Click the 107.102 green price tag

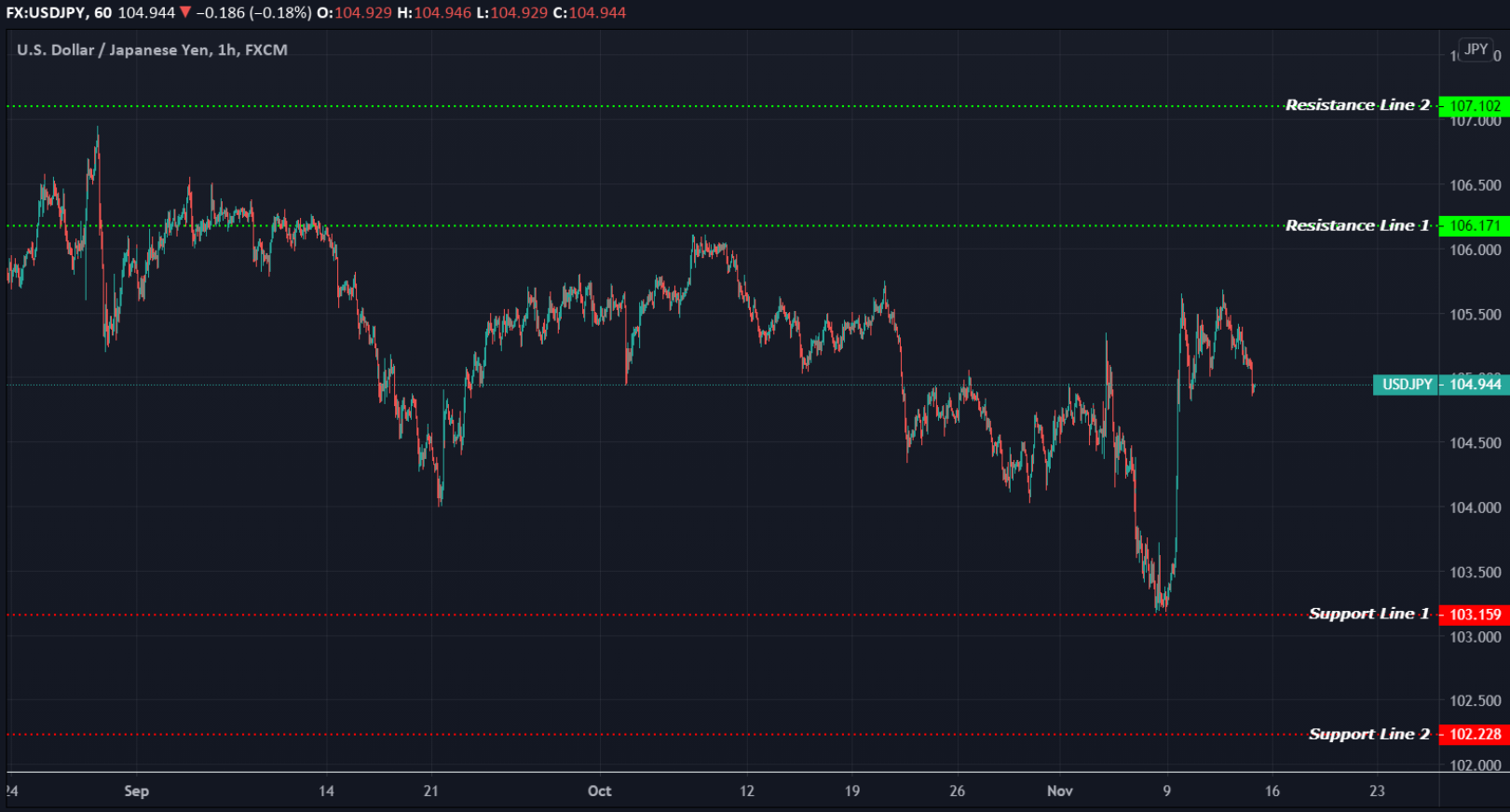(x=1475, y=106)
